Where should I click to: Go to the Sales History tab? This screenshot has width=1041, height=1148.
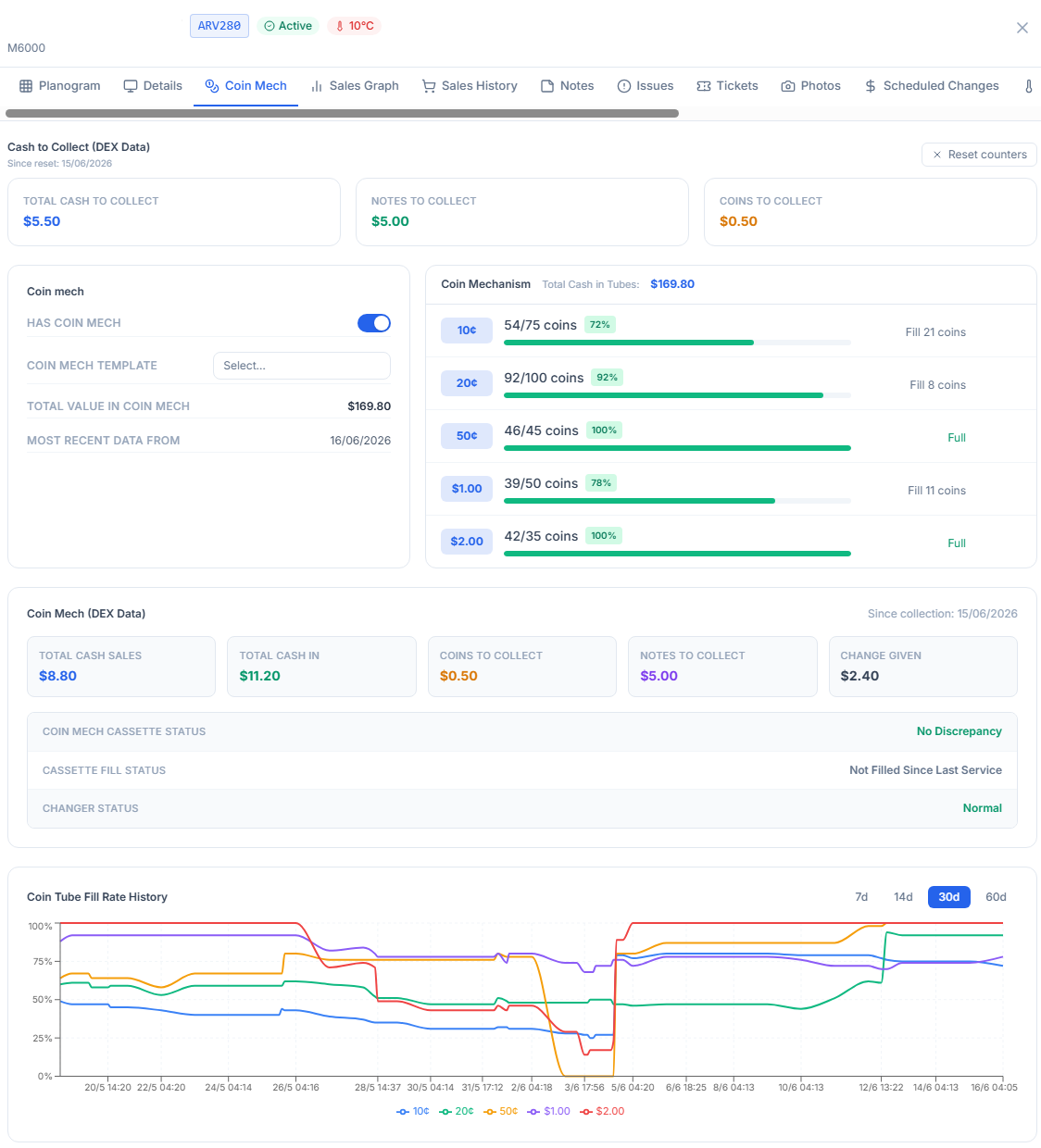(470, 86)
